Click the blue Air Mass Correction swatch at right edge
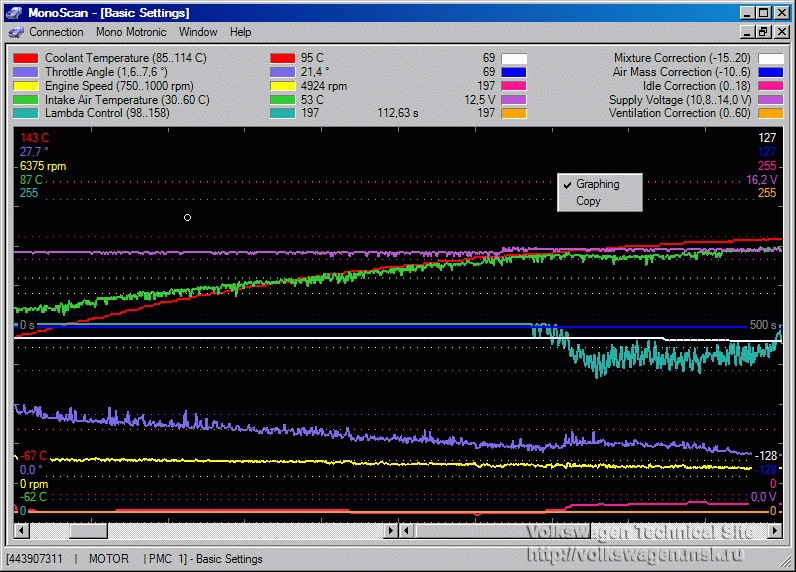This screenshot has width=796, height=572. tap(770, 72)
